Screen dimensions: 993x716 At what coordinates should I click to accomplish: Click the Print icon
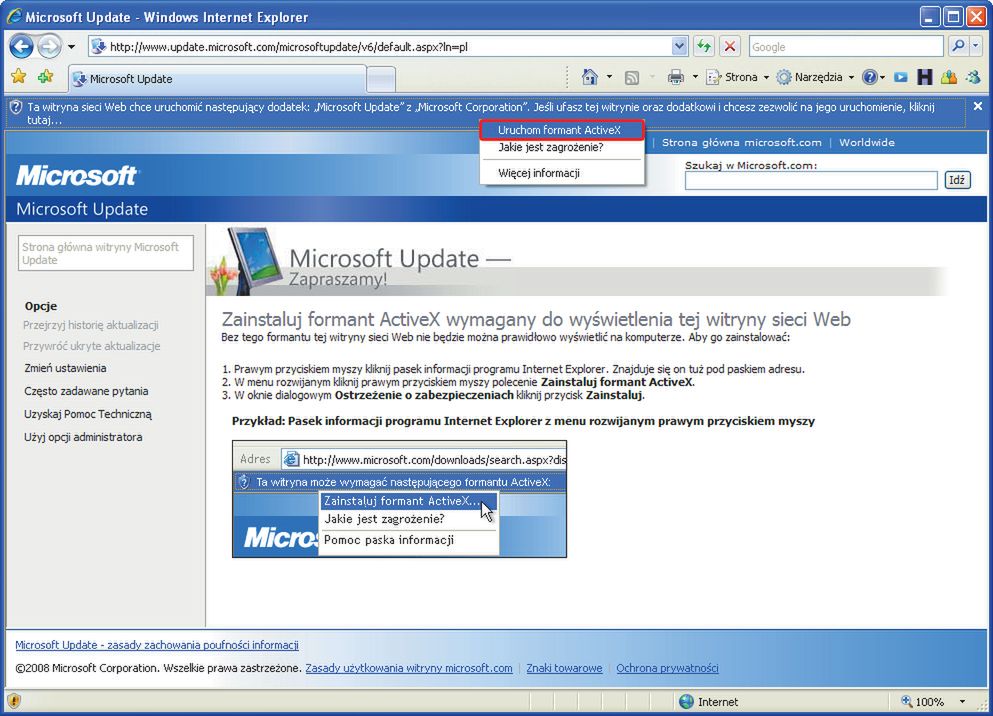pos(676,77)
